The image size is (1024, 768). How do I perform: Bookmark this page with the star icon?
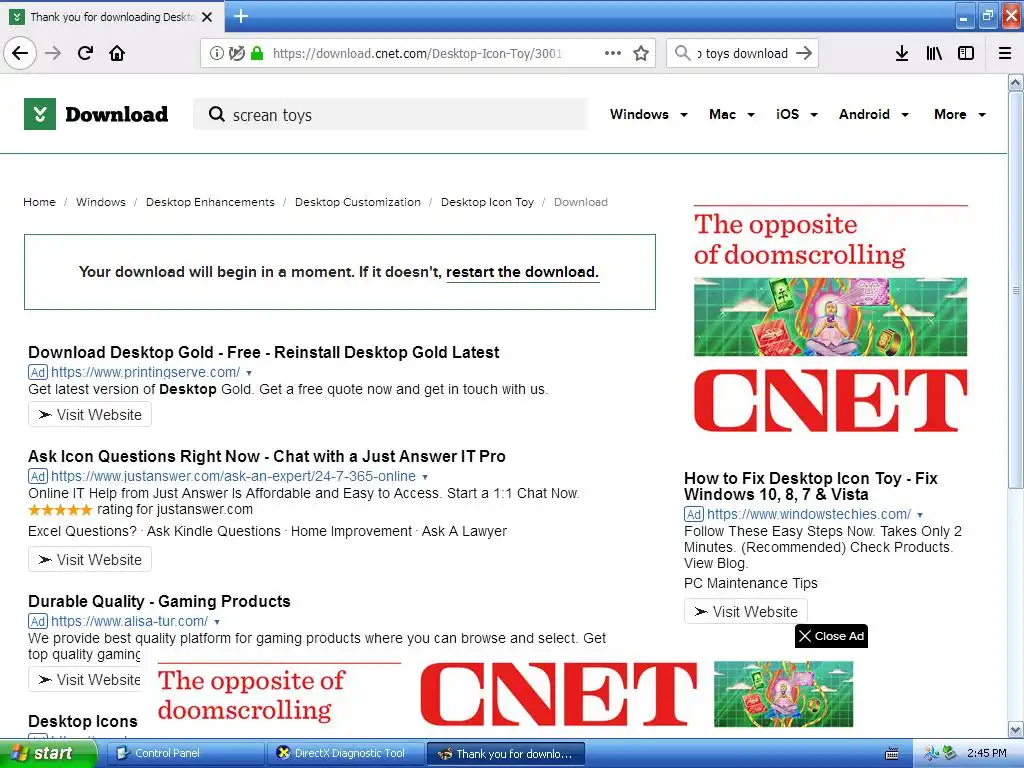[x=641, y=53]
